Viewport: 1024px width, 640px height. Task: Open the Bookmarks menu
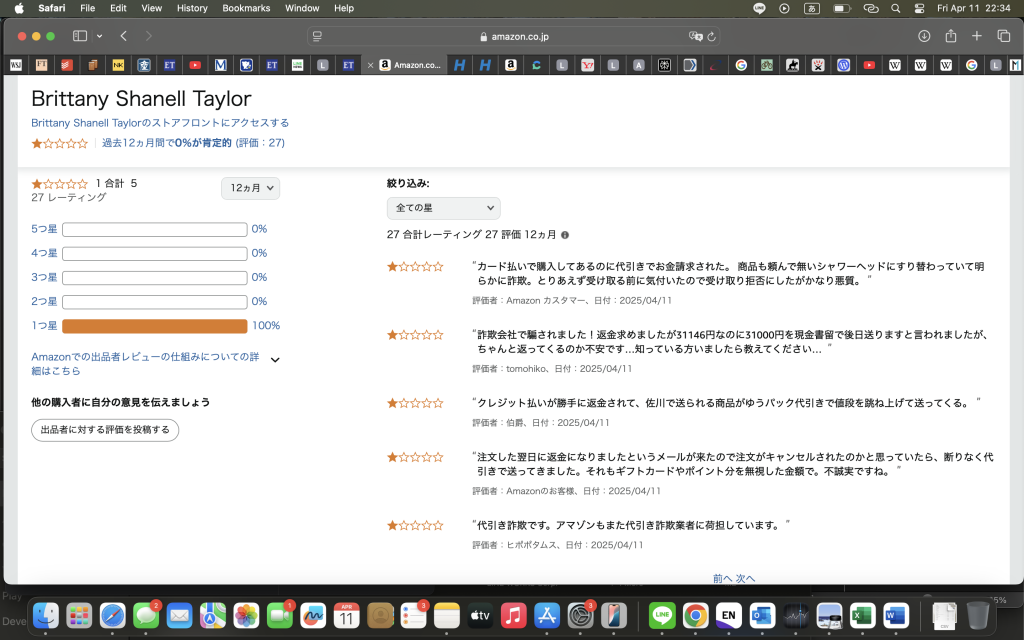coord(246,8)
